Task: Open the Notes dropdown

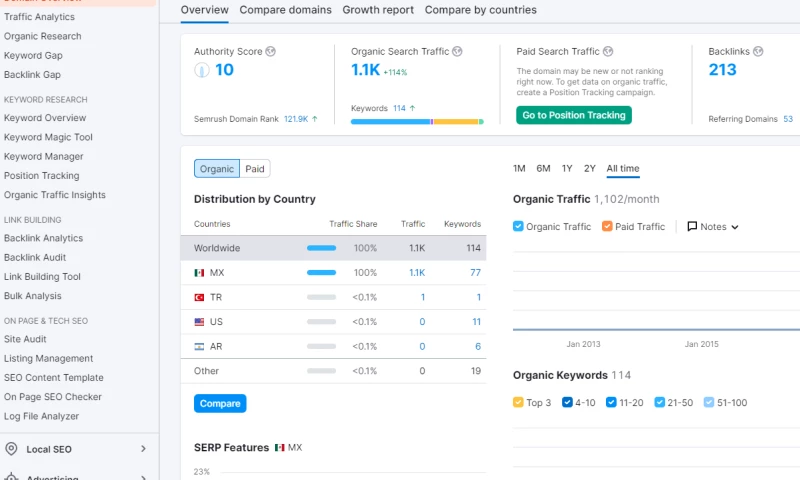Action: click(713, 227)
